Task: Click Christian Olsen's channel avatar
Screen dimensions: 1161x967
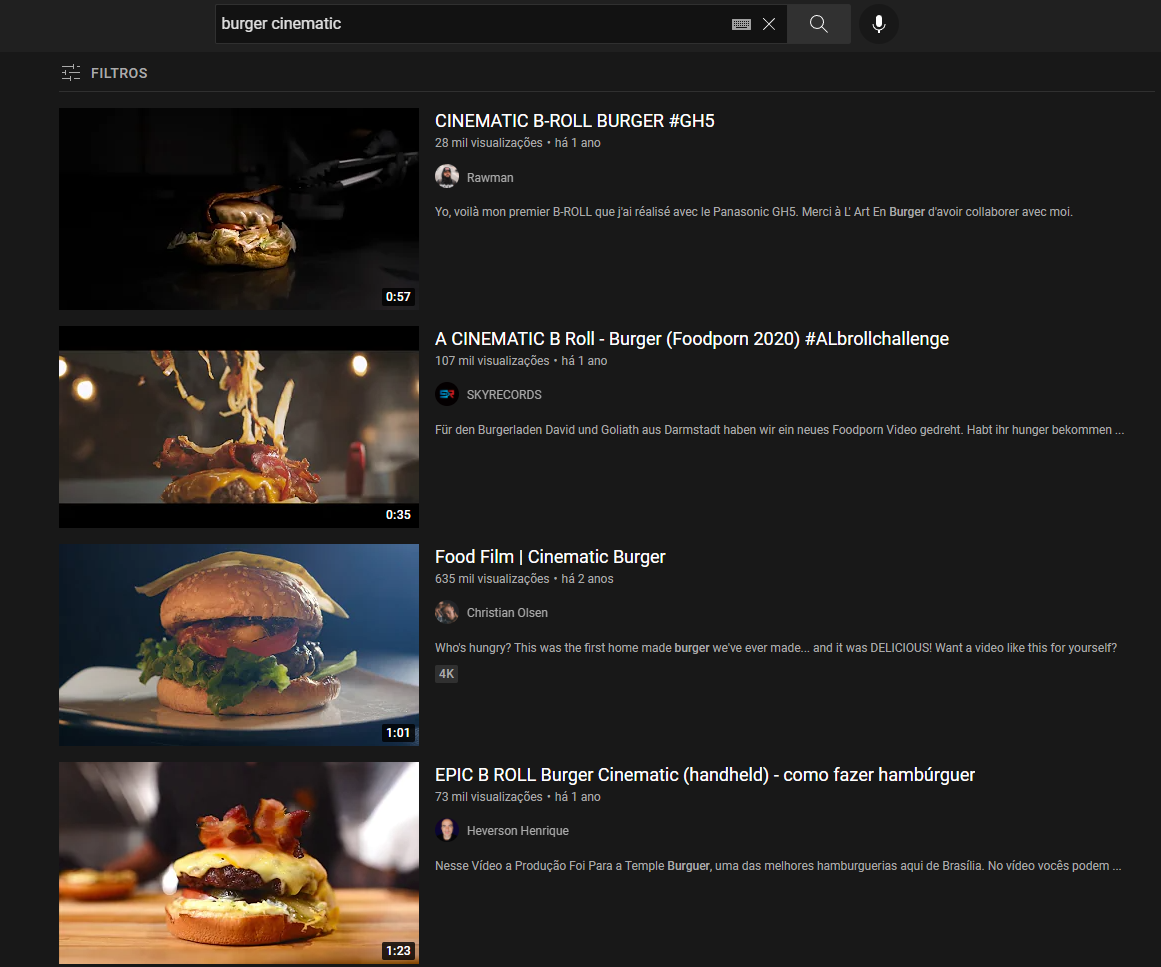Action: tap(447, 613)
